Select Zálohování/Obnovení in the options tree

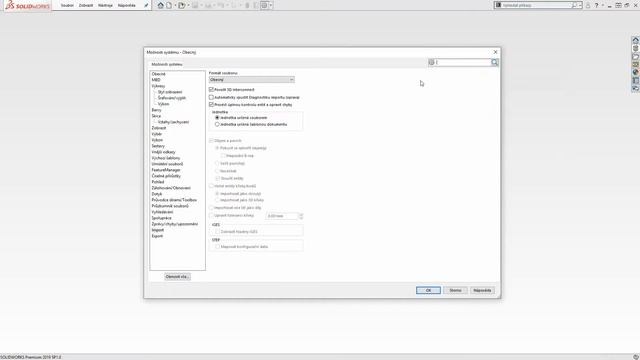click(x=171, y=188)
